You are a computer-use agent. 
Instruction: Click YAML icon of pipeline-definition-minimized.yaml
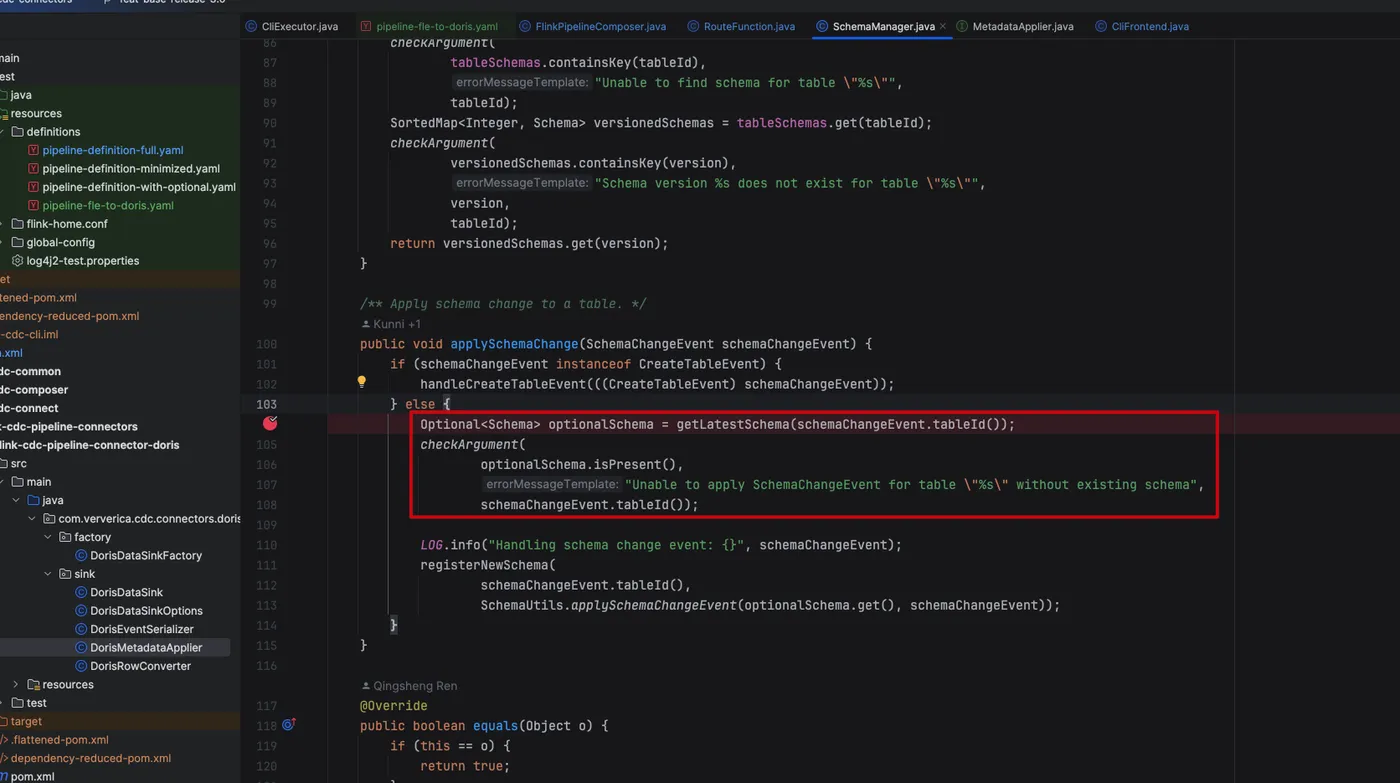33,168
